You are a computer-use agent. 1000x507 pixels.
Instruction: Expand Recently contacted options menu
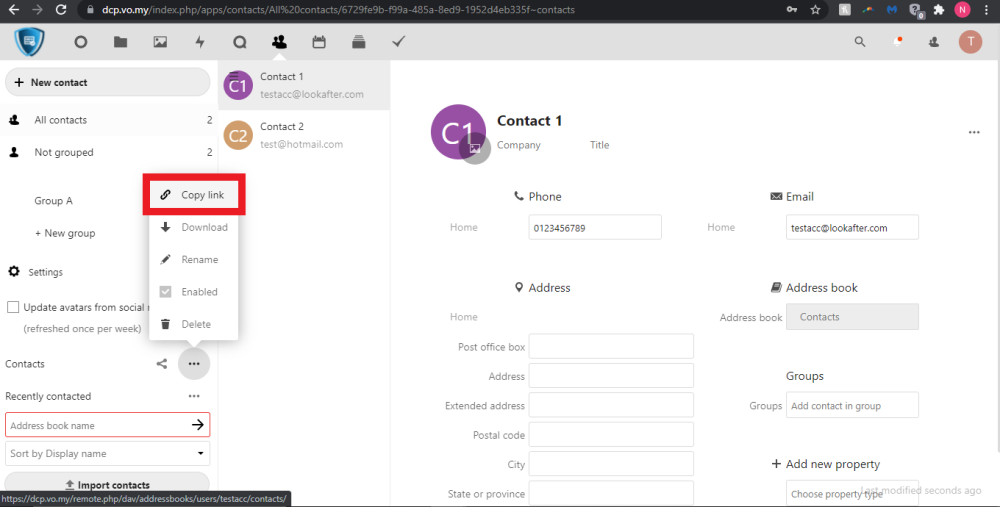coord(194,396)
